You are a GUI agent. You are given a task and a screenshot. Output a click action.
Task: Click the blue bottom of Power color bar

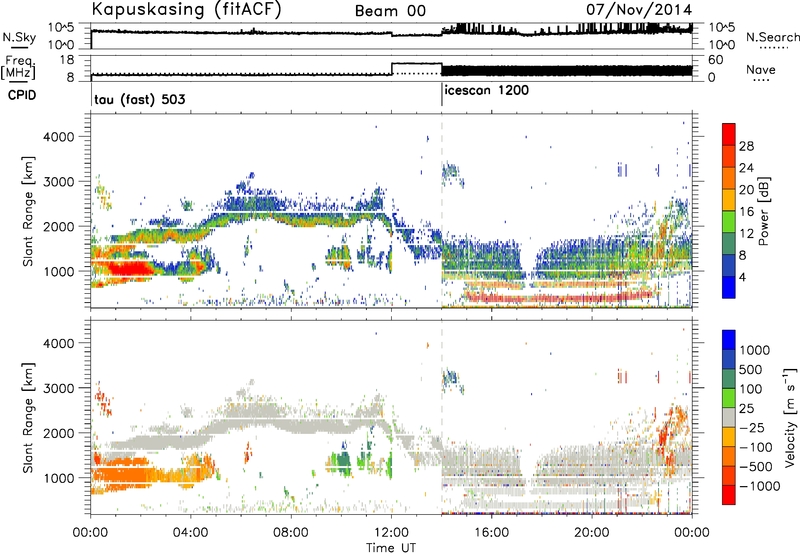point(729,288)
